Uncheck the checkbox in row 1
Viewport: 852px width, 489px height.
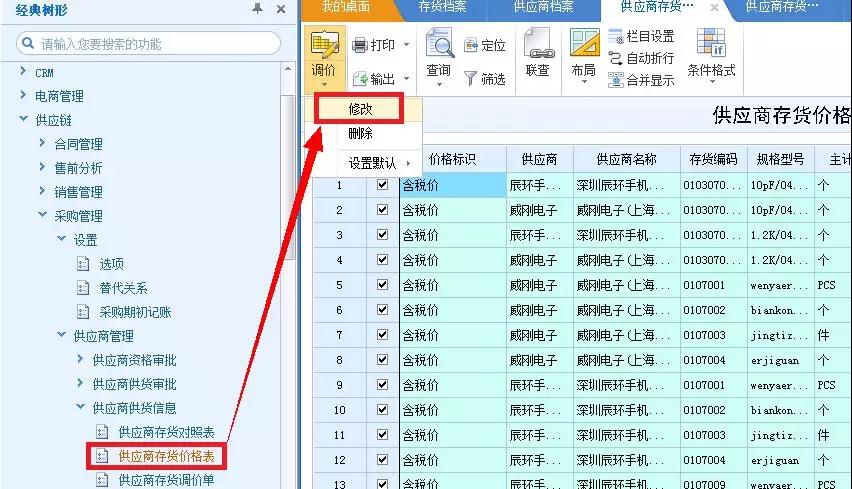click(x=382, y=185)
